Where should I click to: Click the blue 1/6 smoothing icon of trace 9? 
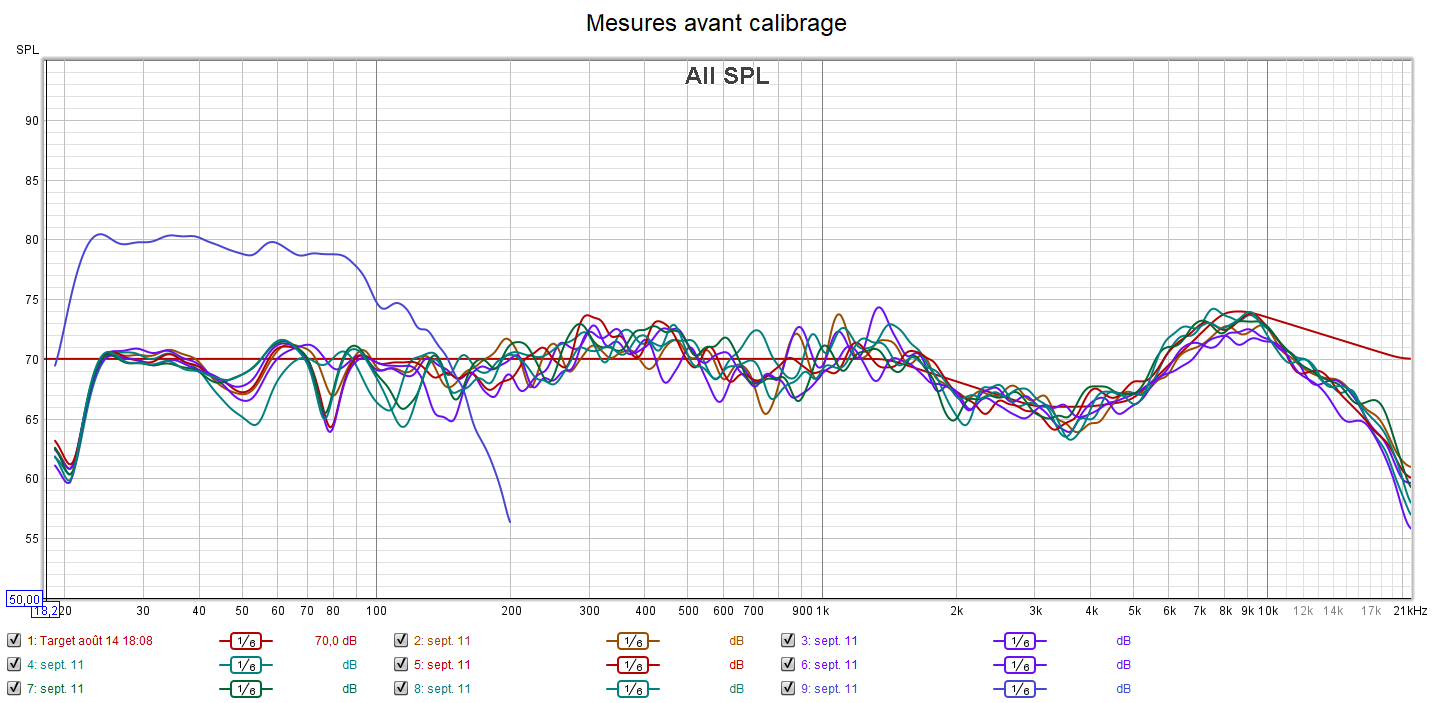pyautogui.click(x=1019, y=689)
